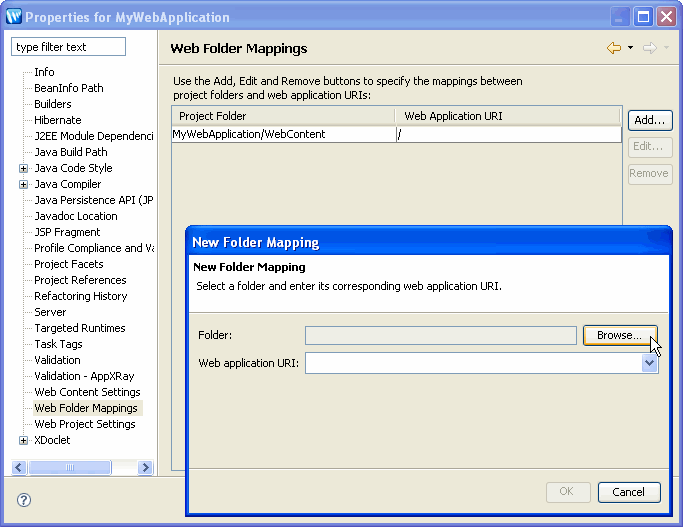Screen dimensions: 683x527
Task: Select Builders in the tree
Action: (x=53, y=104)
